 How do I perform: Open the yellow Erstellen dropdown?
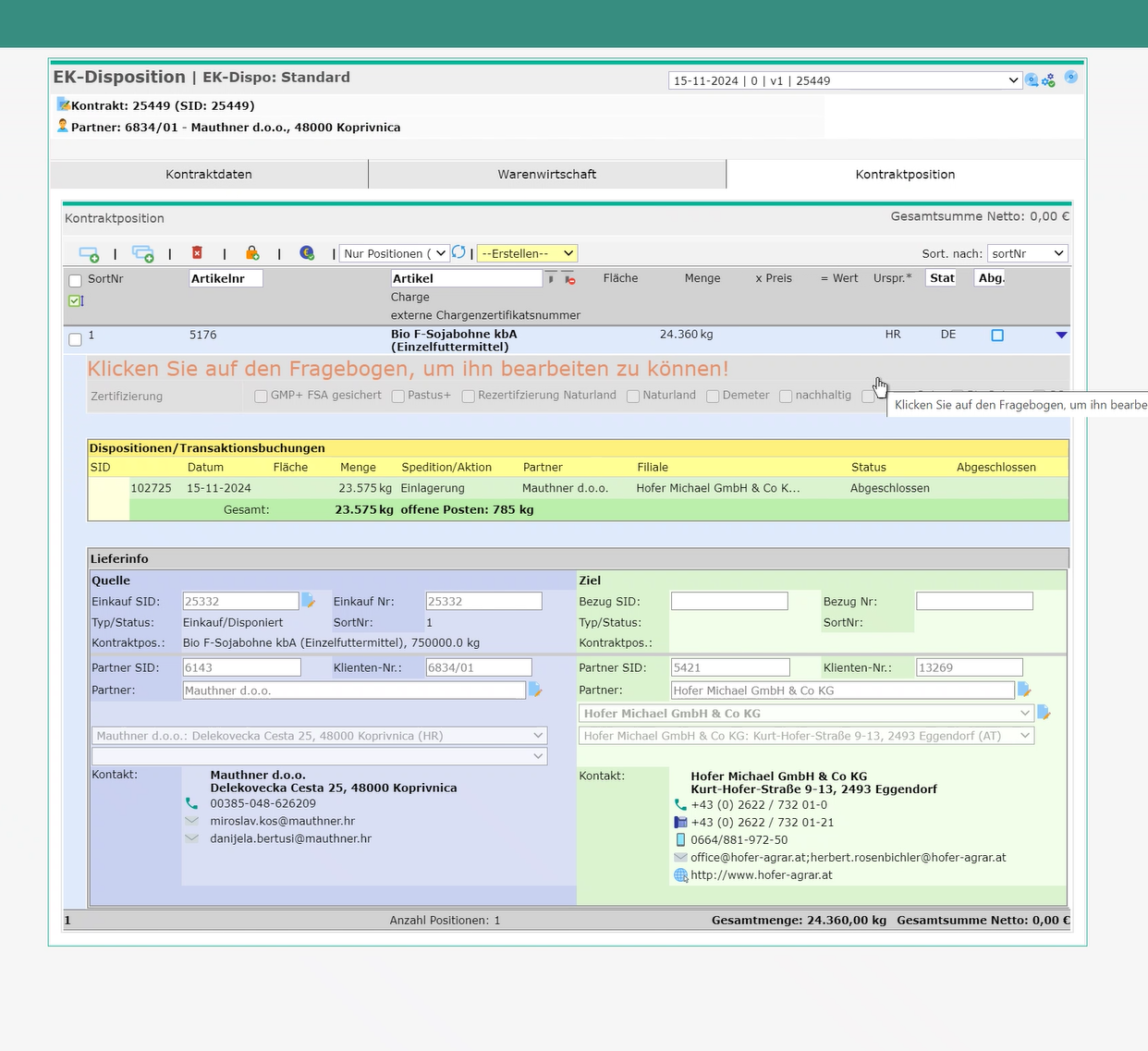point(527,253)
